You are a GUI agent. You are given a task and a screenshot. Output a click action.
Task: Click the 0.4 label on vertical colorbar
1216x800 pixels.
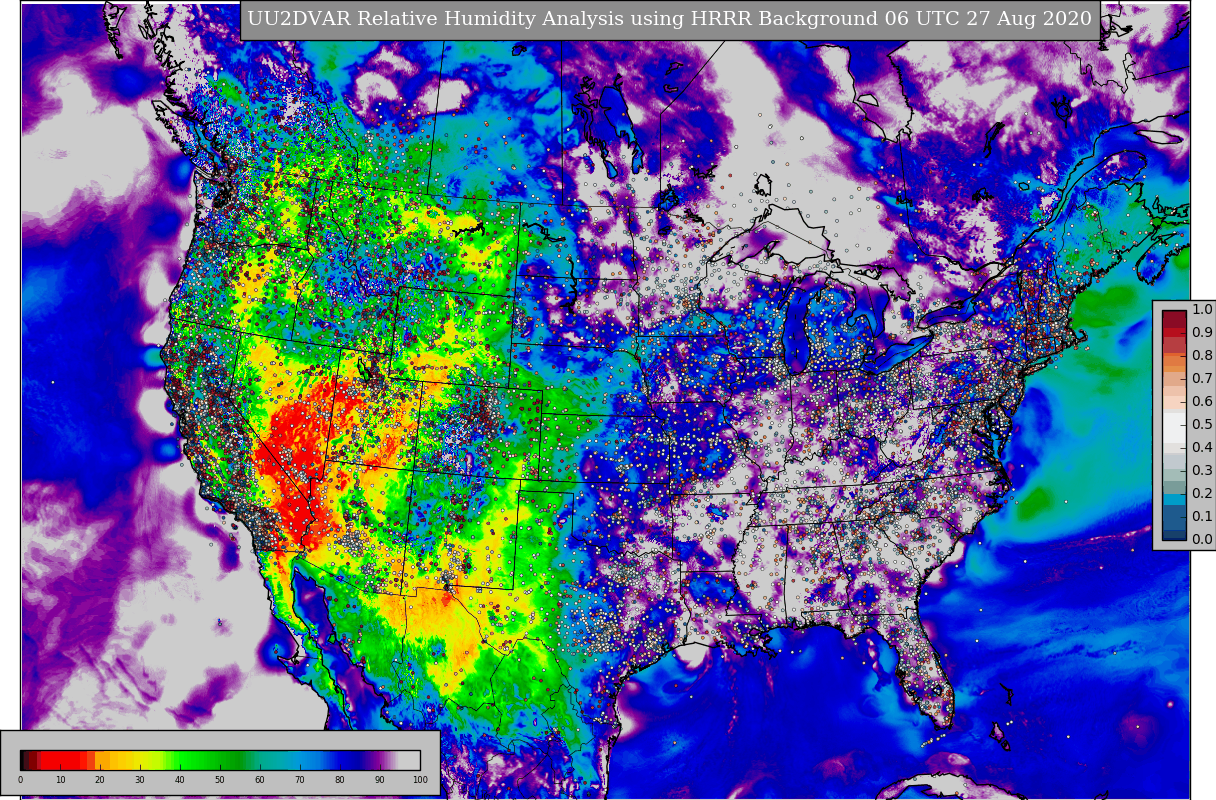[1202, 448]
